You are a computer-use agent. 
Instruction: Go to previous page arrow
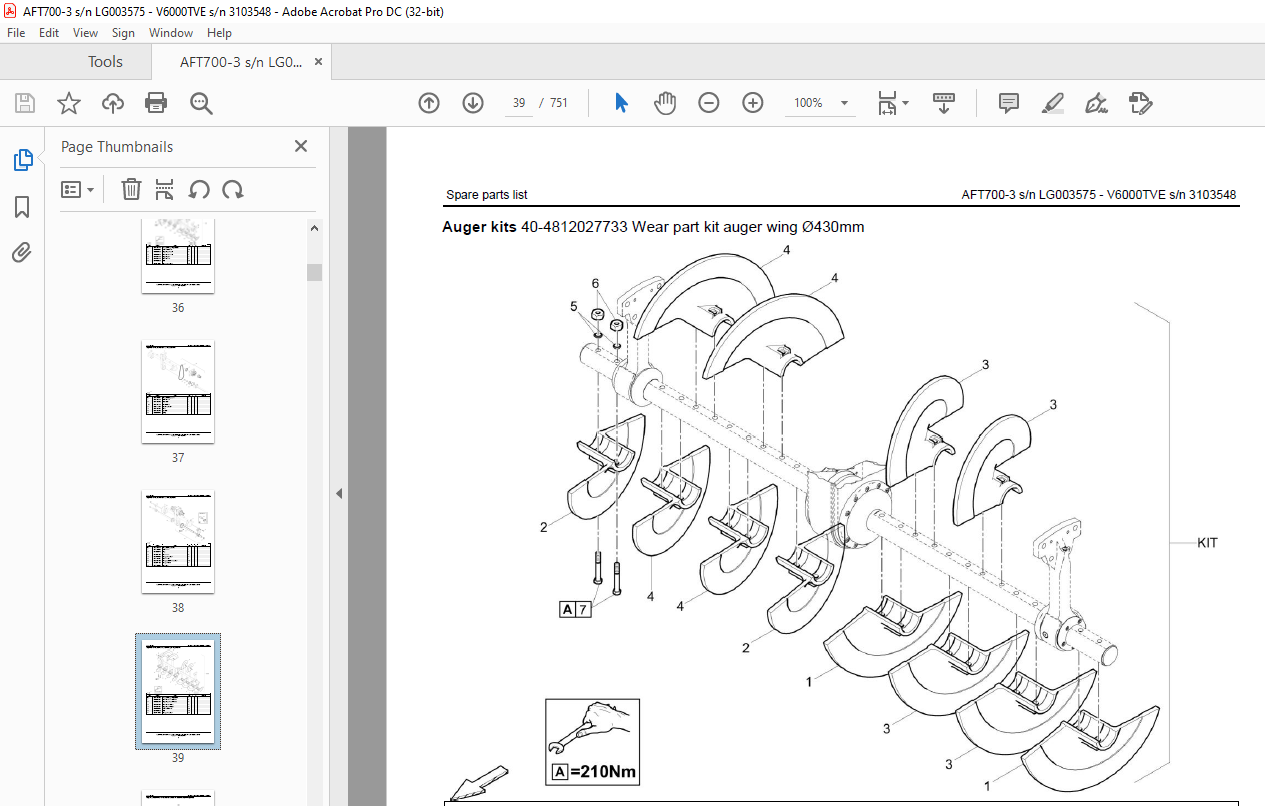429,103
